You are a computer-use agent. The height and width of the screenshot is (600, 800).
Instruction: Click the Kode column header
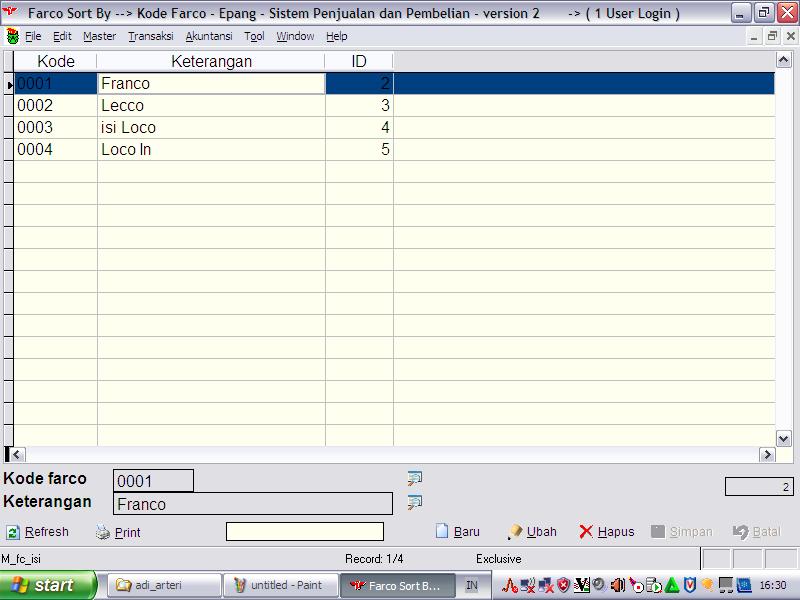click(x=56, y=62)
